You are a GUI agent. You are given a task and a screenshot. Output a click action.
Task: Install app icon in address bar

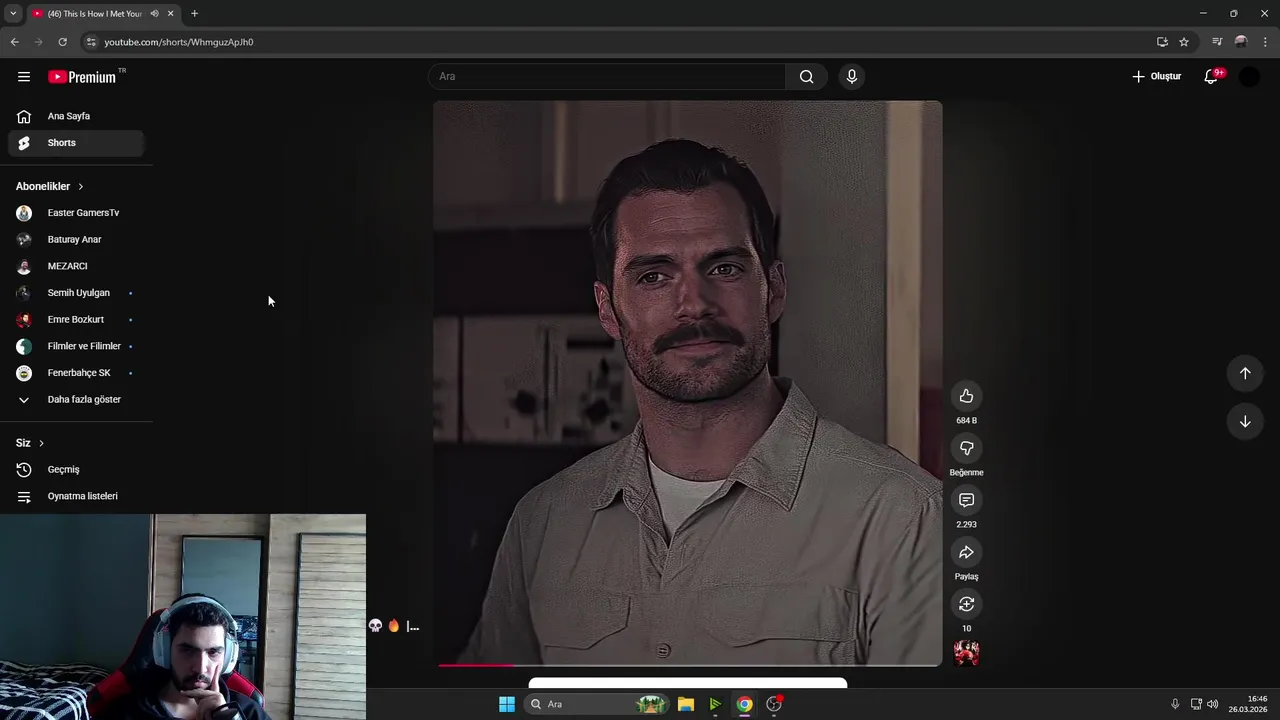click(1162, 42)
